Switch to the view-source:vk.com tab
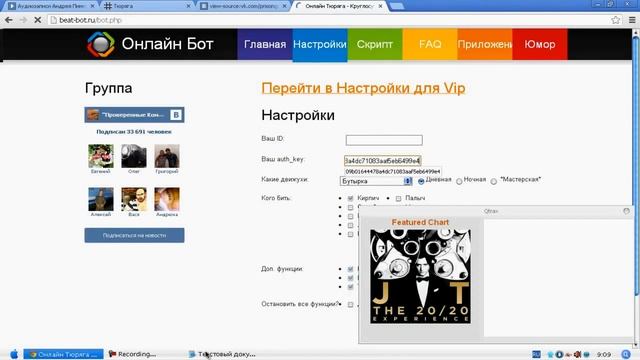The height and width of the screenshot is (360, 640). click(243, 6)
